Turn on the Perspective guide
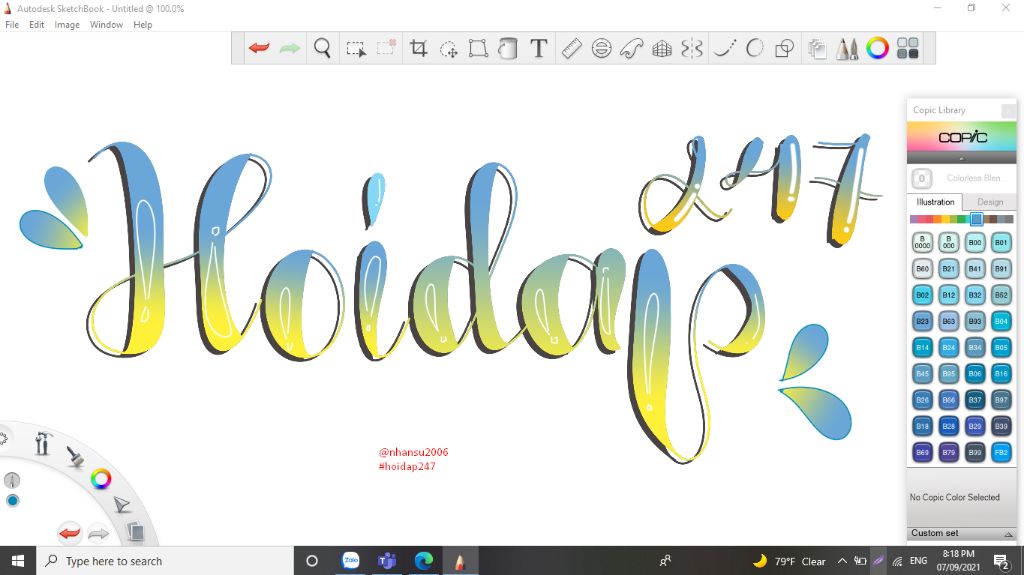 click(x=662, y=48)
